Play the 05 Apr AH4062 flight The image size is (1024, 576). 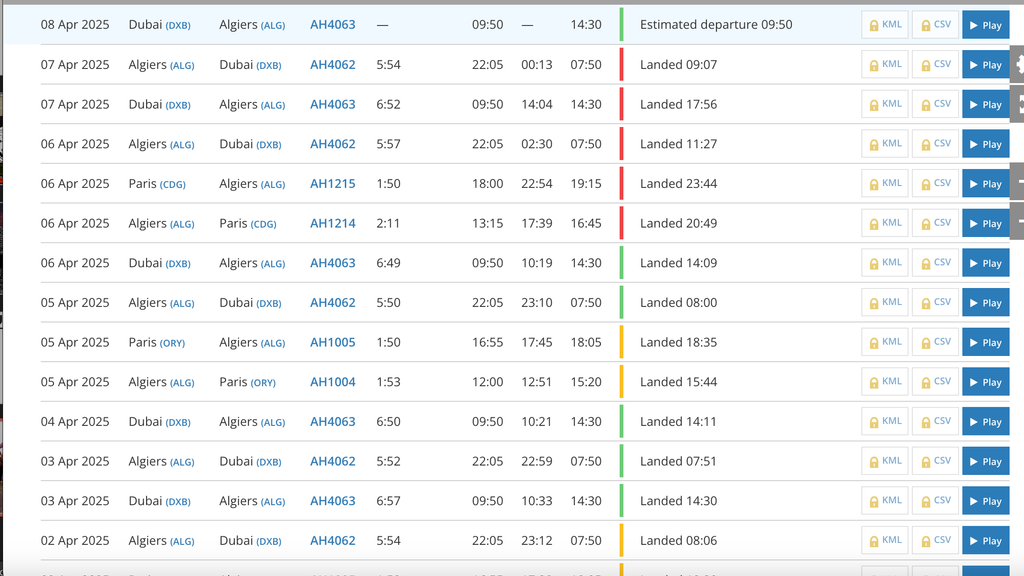click(985, 303)
